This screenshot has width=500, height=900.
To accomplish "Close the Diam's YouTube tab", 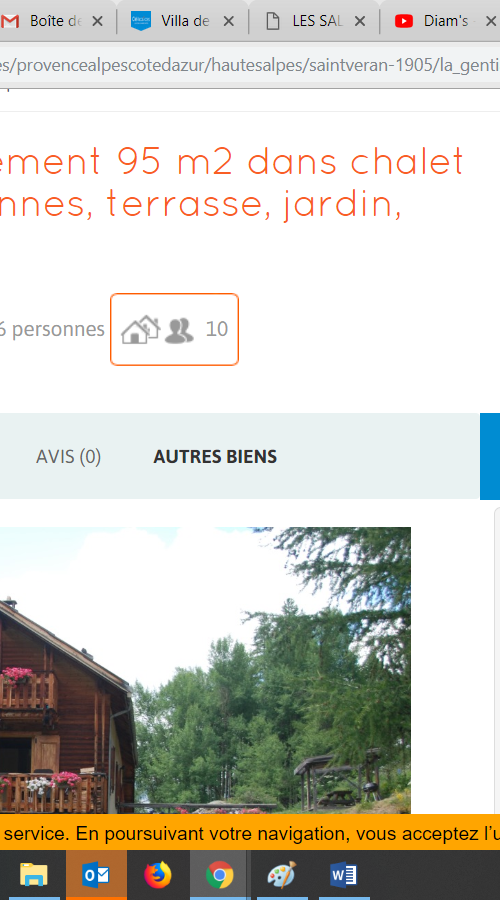I will [490, 21].
